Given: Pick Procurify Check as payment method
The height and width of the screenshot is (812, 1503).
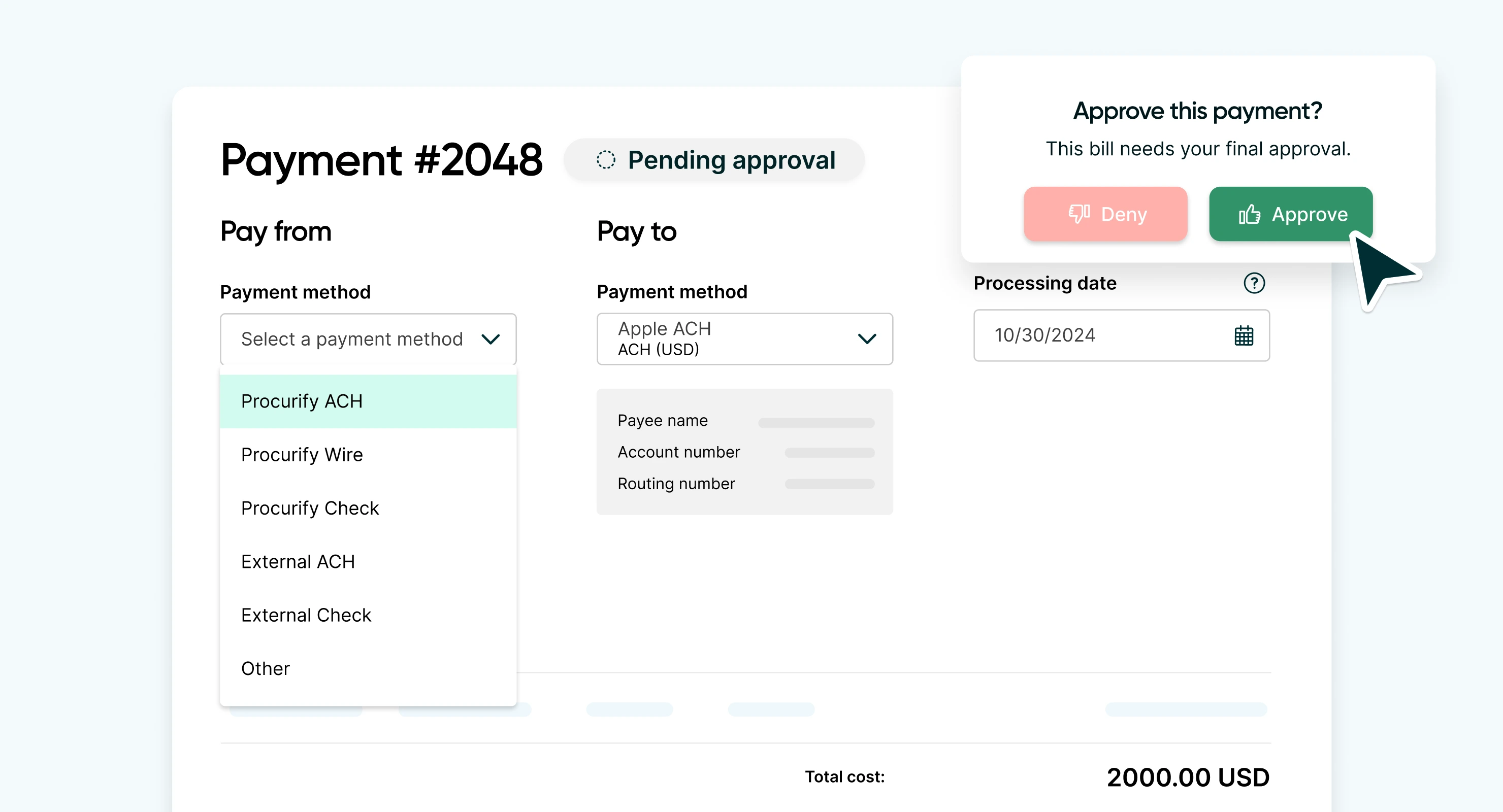Looking at the screenshot, I should (368, 508).
